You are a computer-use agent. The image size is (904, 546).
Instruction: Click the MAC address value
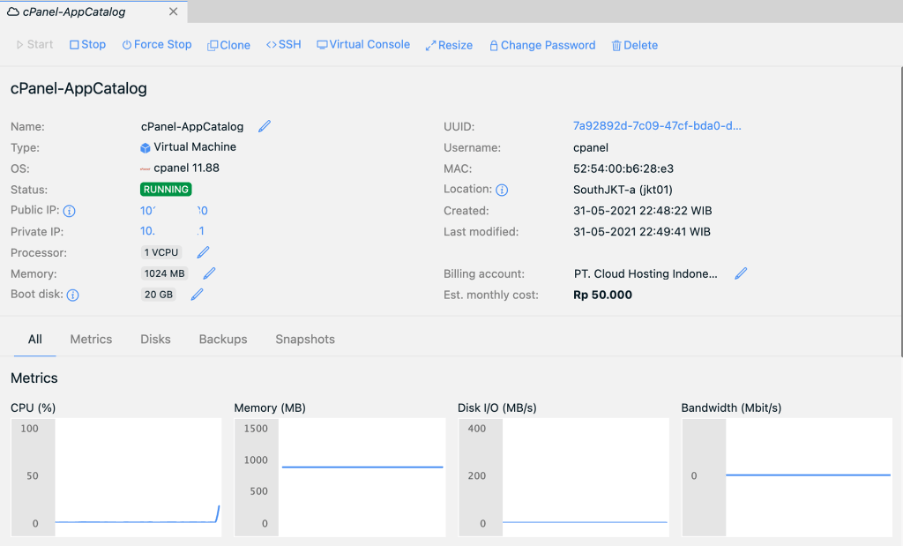(x=624, y=168)
